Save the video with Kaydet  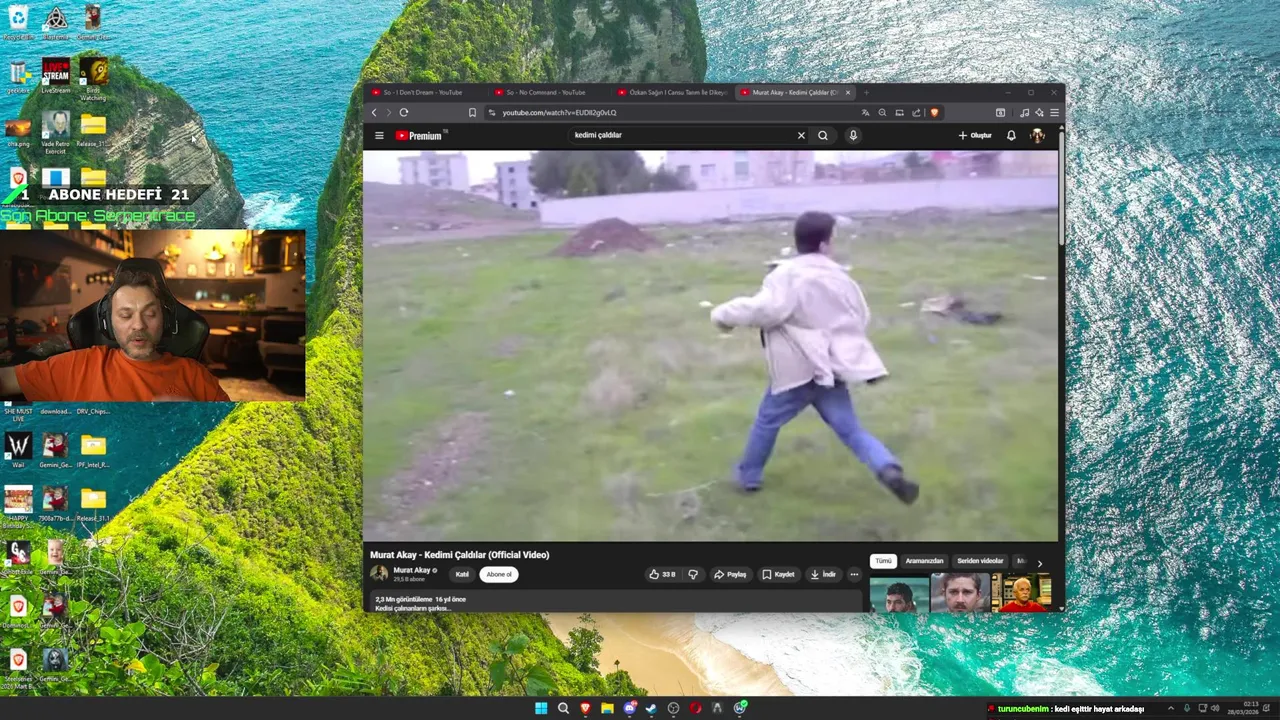778,574
